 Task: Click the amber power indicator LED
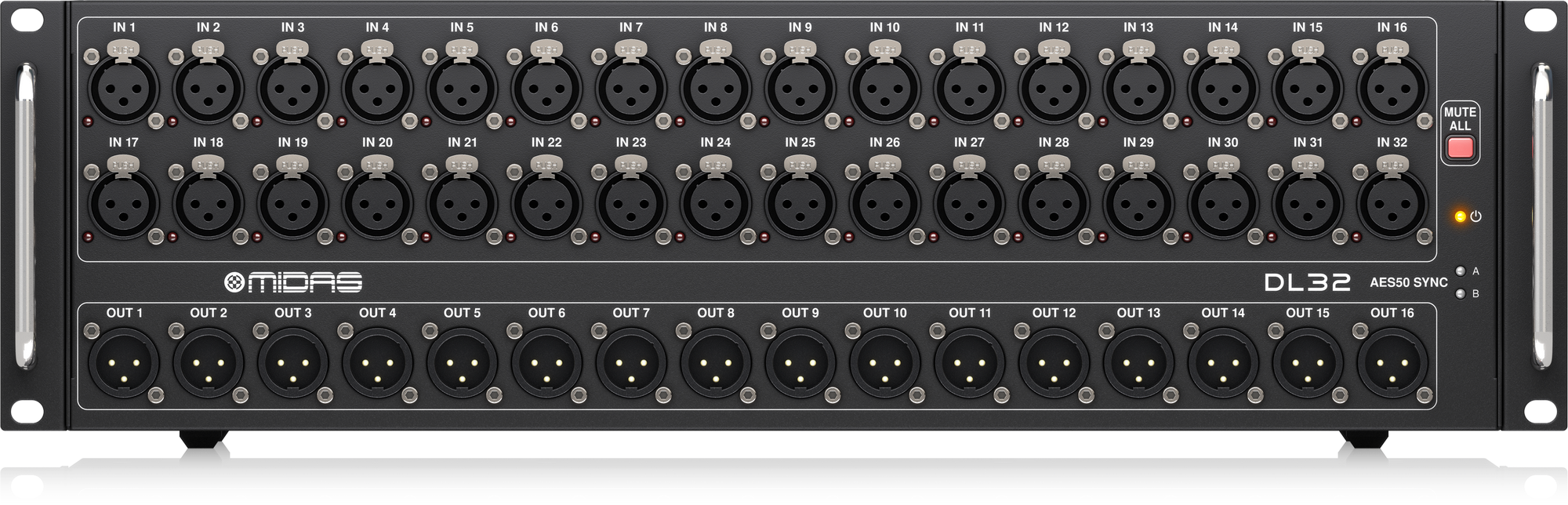(x=1460, y=216)
